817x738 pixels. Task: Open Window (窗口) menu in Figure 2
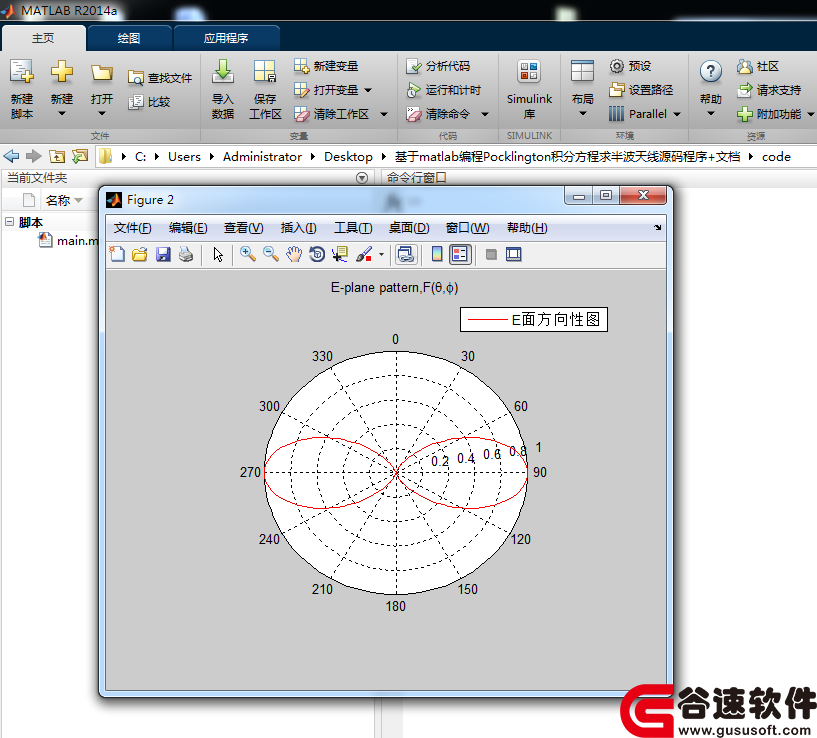(467, 228)
